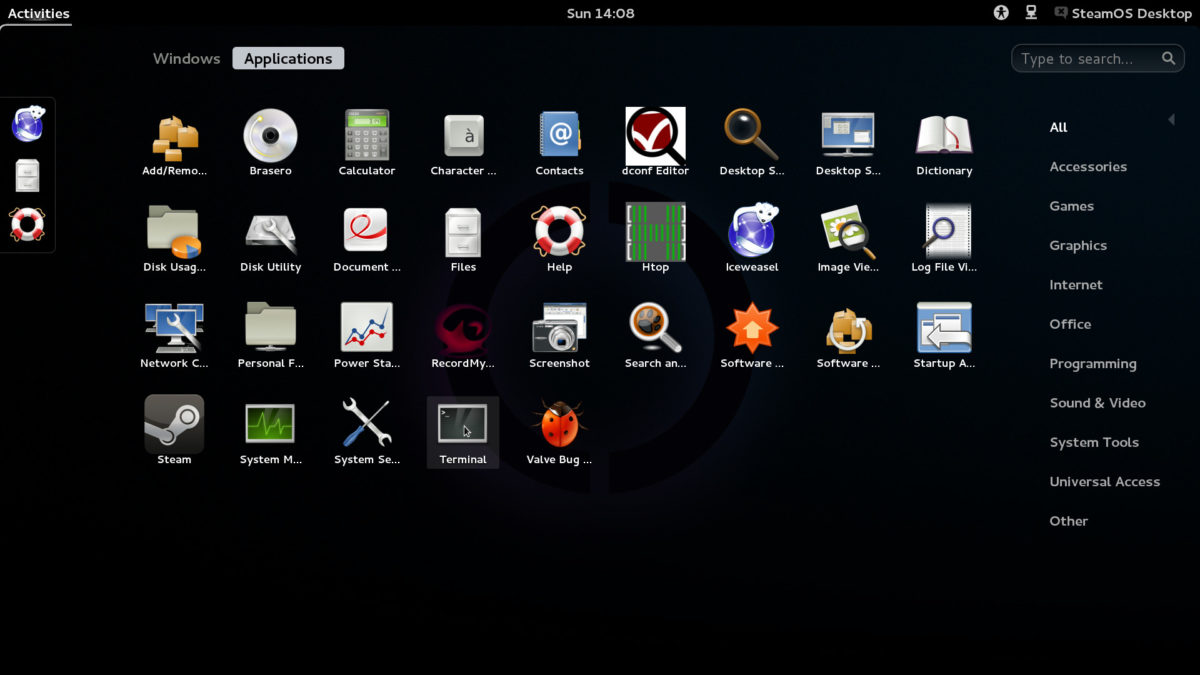This screenshot has width=1200, height=675.
Task: Select the Applications tab
Action: 288,58
